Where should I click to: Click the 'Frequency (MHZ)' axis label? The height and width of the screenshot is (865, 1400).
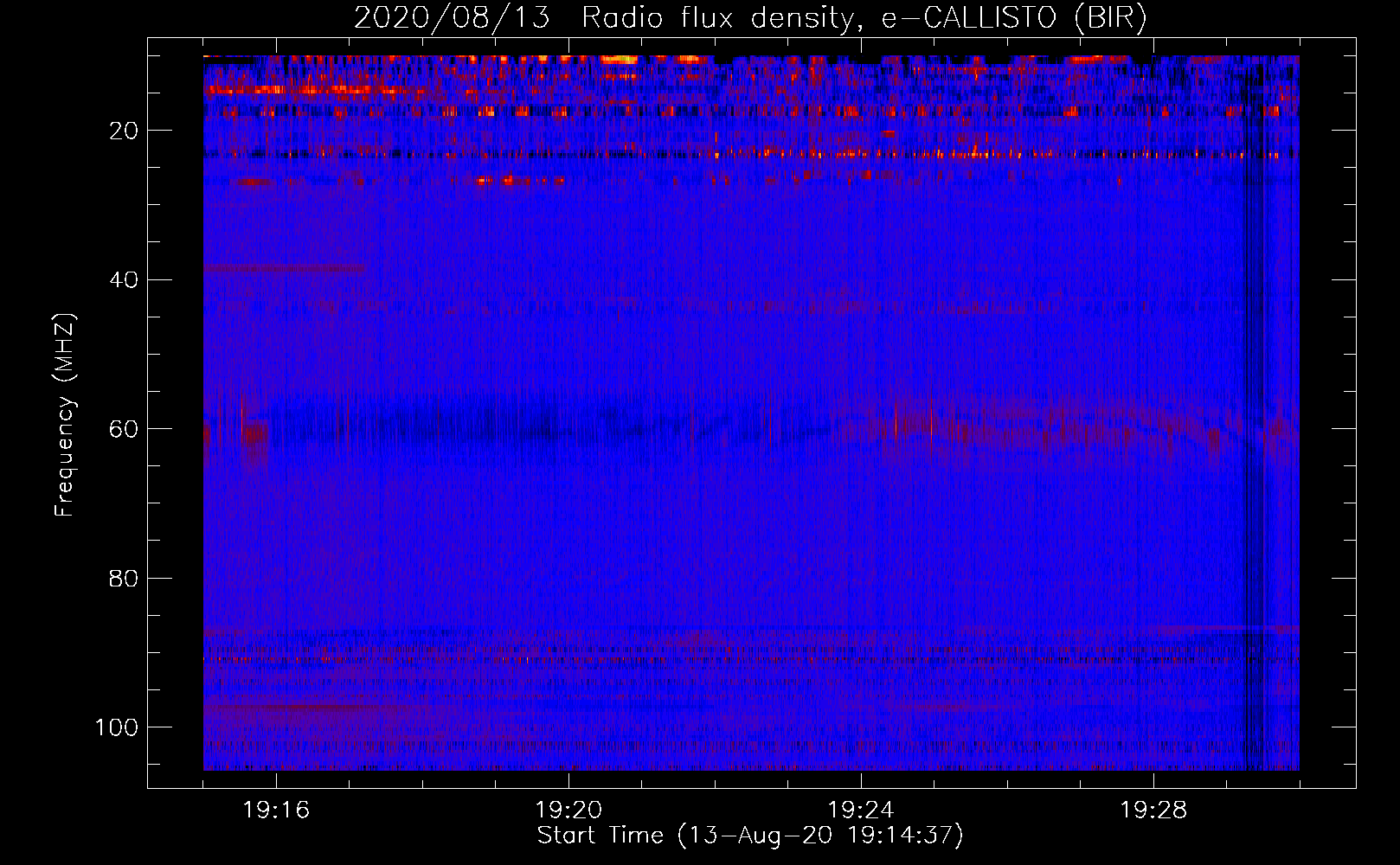click(x=65, y=415)
